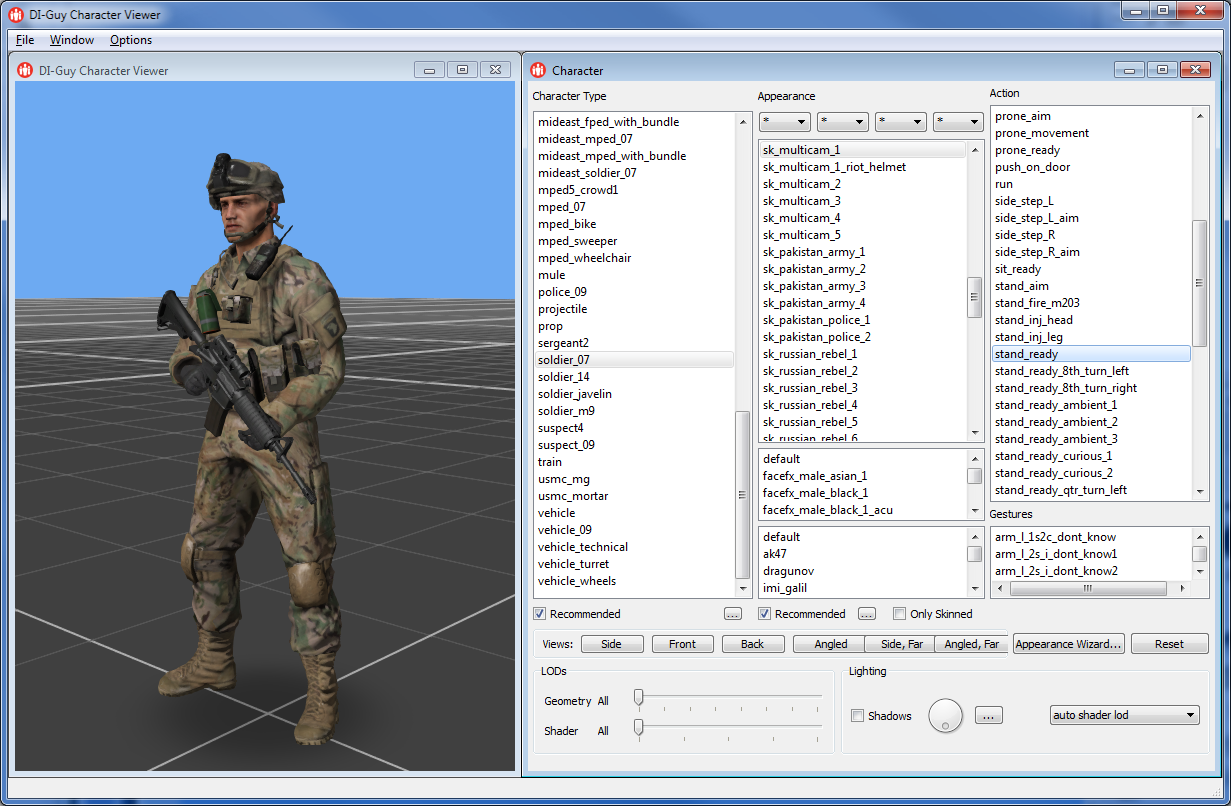Select sk_pakistan_police_1 appearance
Viewport: 1231px width, 806px height.
(816, 320)
